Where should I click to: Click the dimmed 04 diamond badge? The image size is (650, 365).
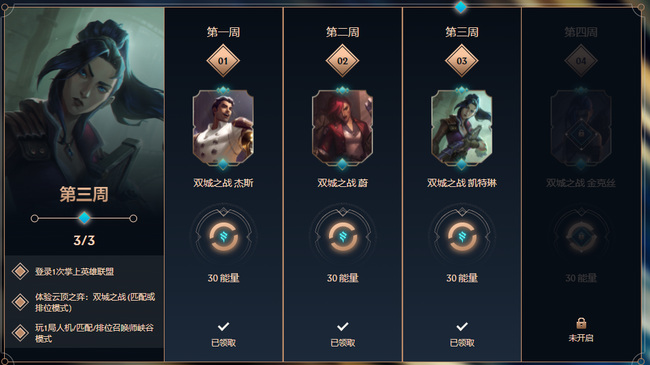click(581, 61)
